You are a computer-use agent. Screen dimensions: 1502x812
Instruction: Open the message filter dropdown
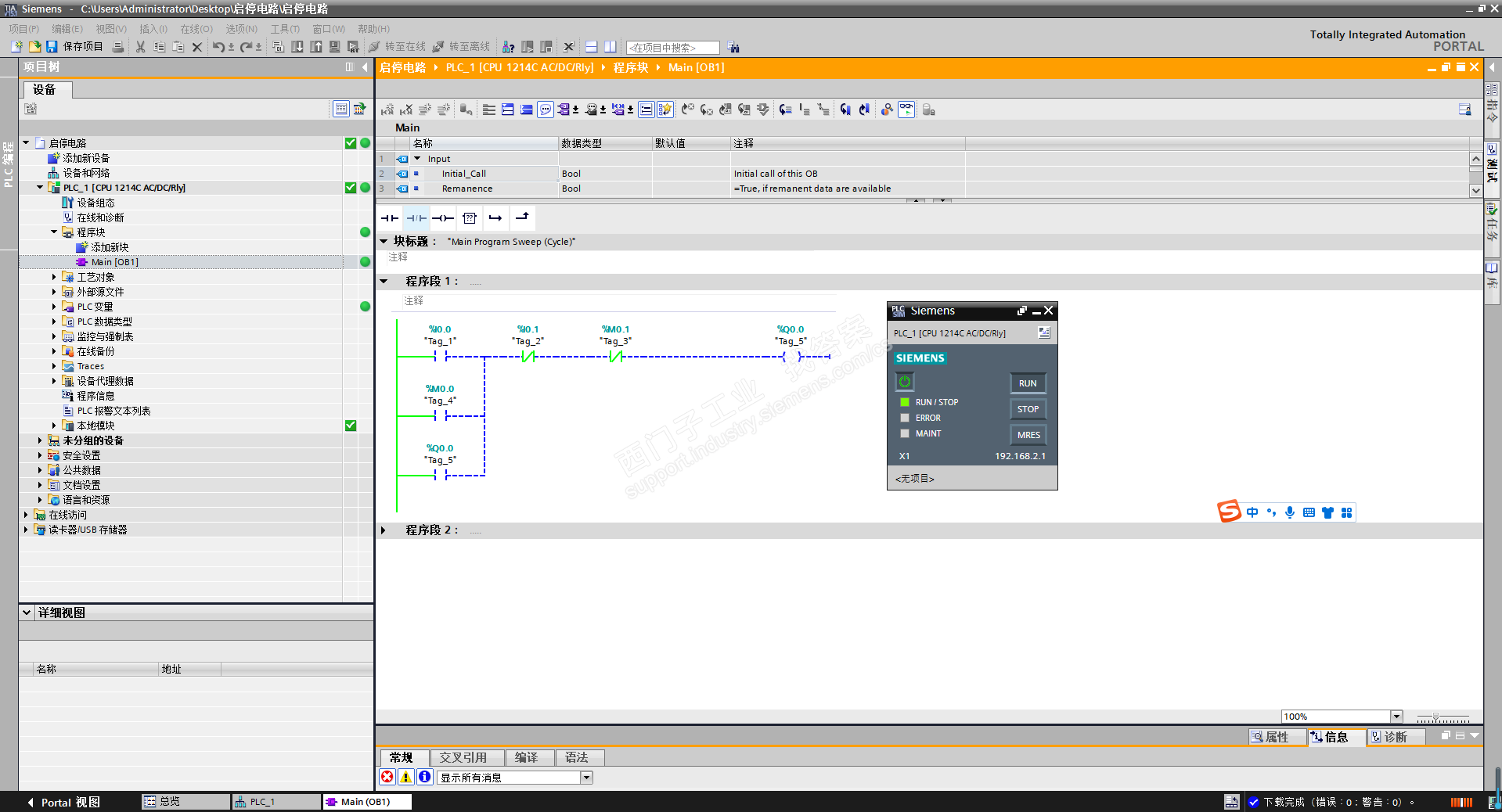coord(586,778)
